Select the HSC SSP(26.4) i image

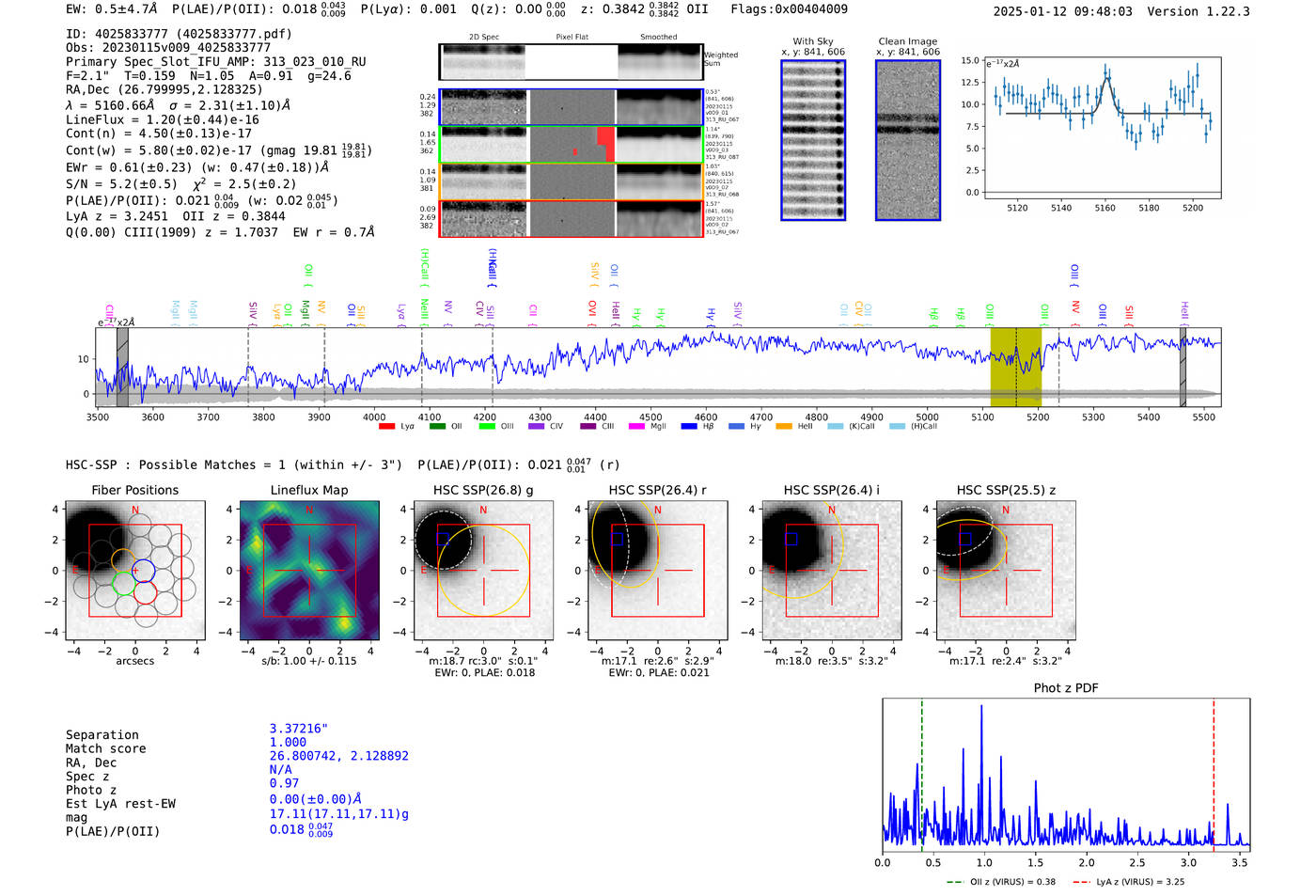pyautogui.click(x=831, y=570)
